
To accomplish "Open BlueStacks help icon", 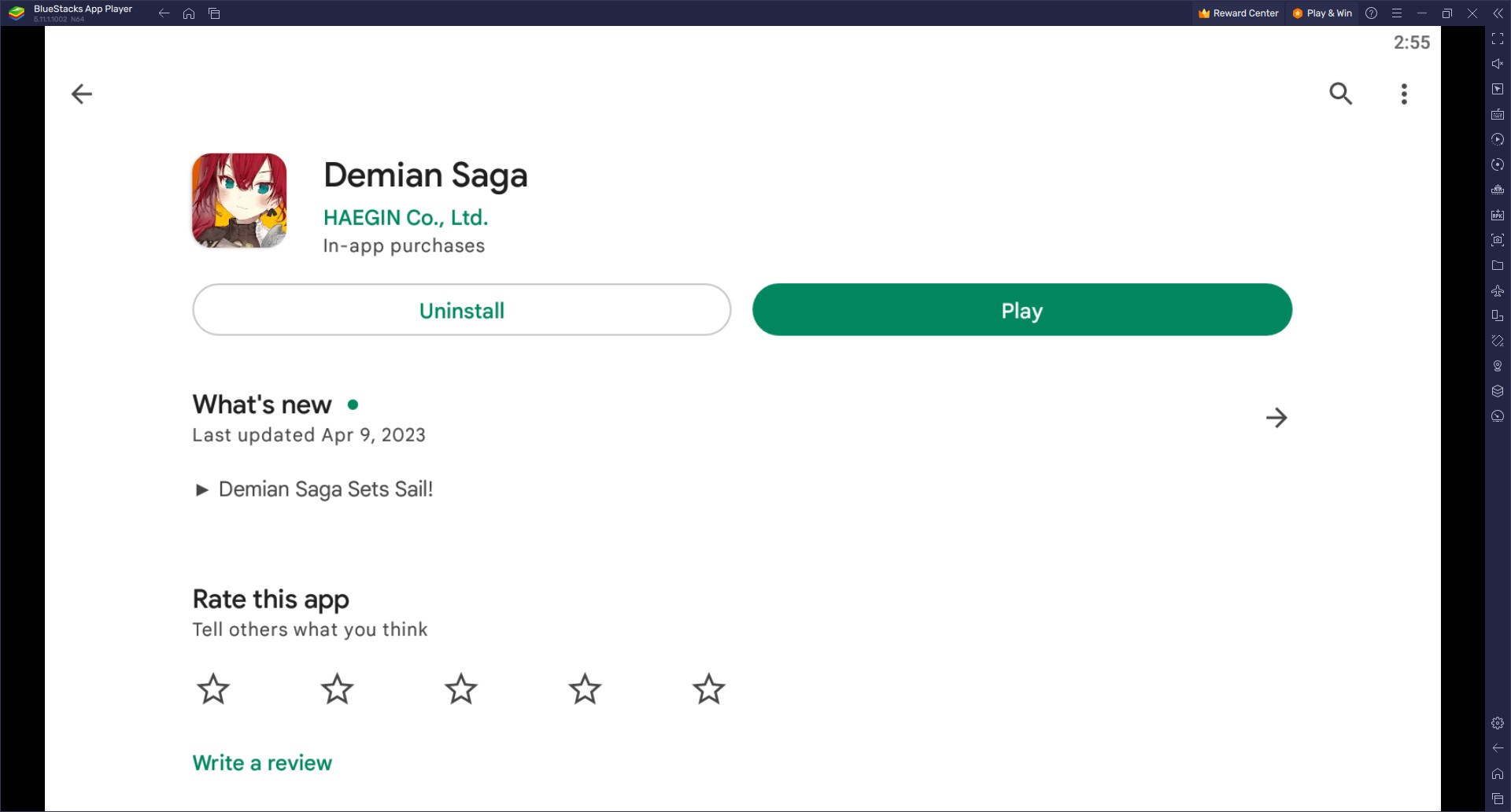I will click(1372, 13).
